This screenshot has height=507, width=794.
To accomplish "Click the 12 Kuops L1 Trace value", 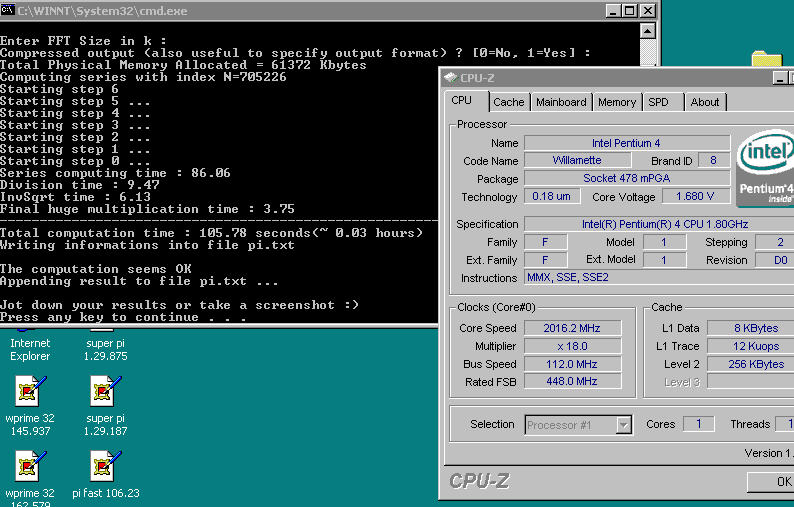I will pos(751,346).
